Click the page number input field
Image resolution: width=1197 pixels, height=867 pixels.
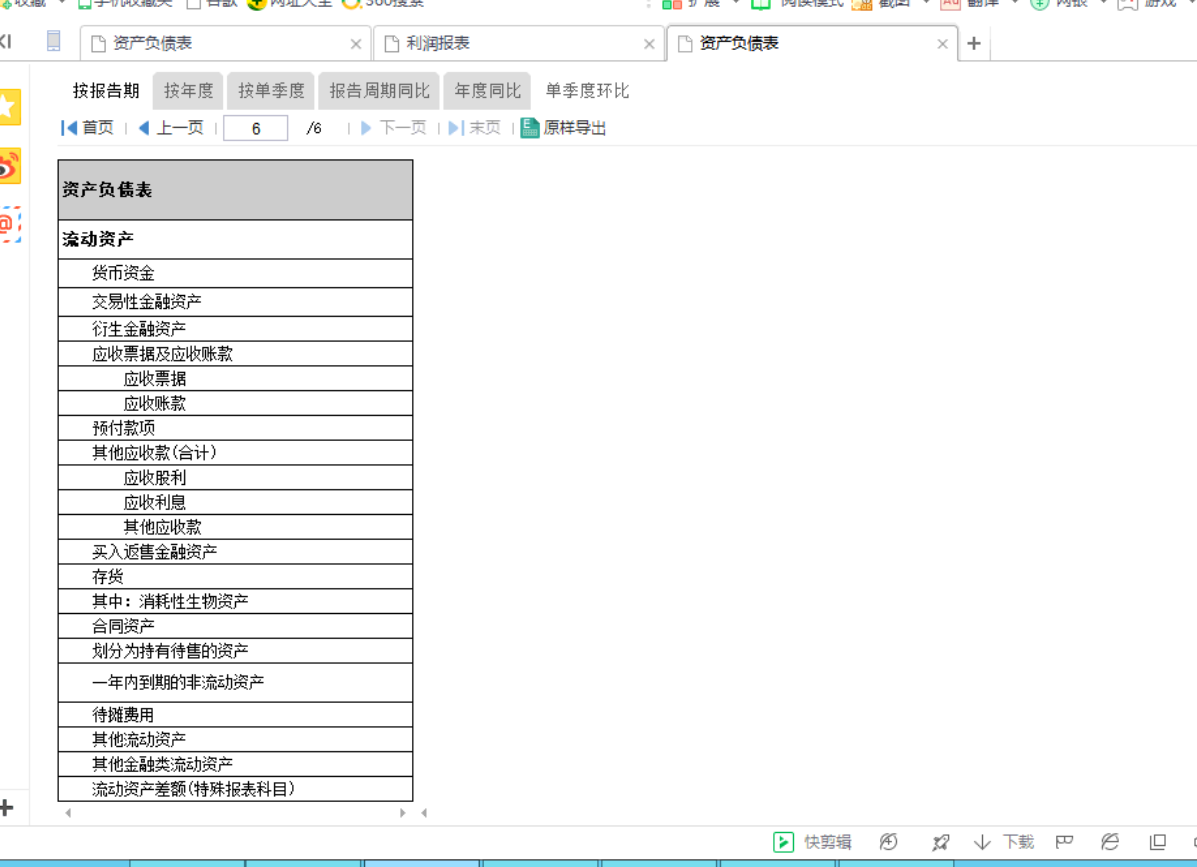click(256, 128)
